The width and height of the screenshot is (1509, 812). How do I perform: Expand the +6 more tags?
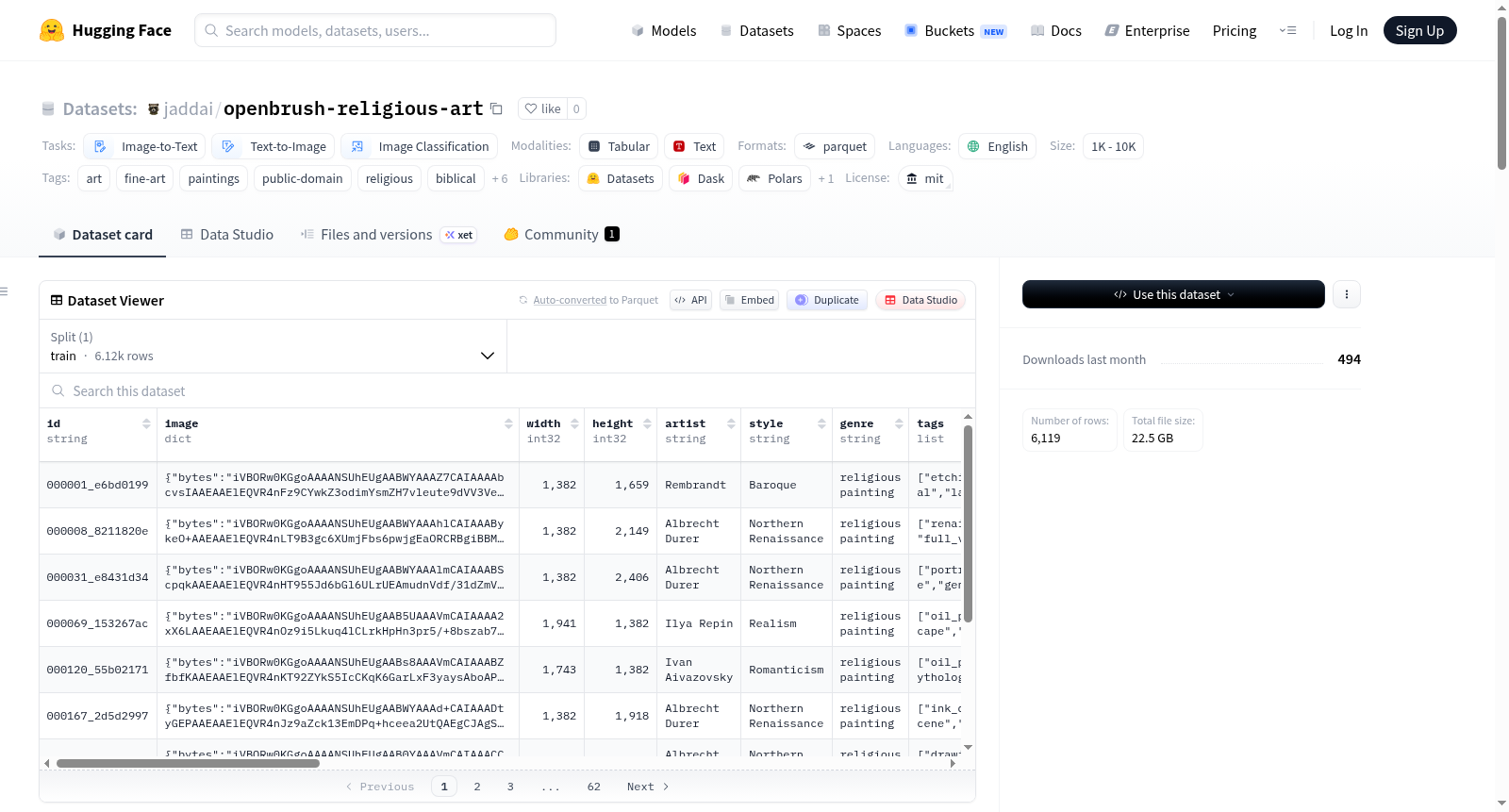coord(500,178)
